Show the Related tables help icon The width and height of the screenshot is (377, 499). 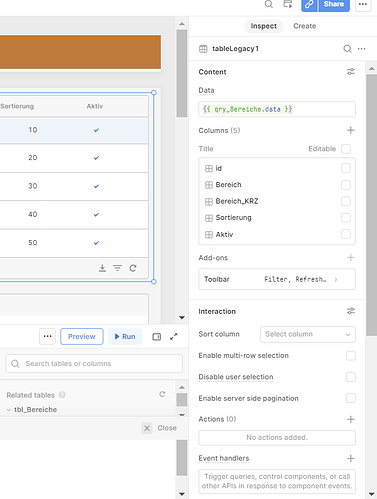click(x=62, y=395)
